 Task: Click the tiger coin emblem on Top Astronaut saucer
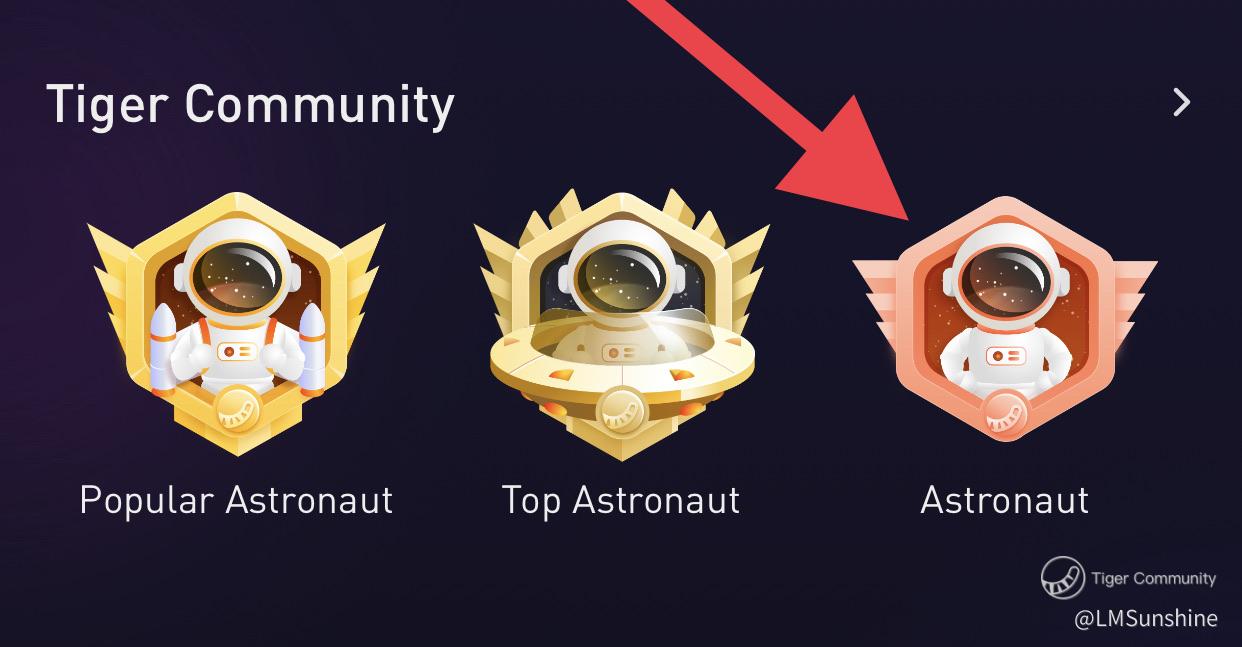(x=621, y=412)
